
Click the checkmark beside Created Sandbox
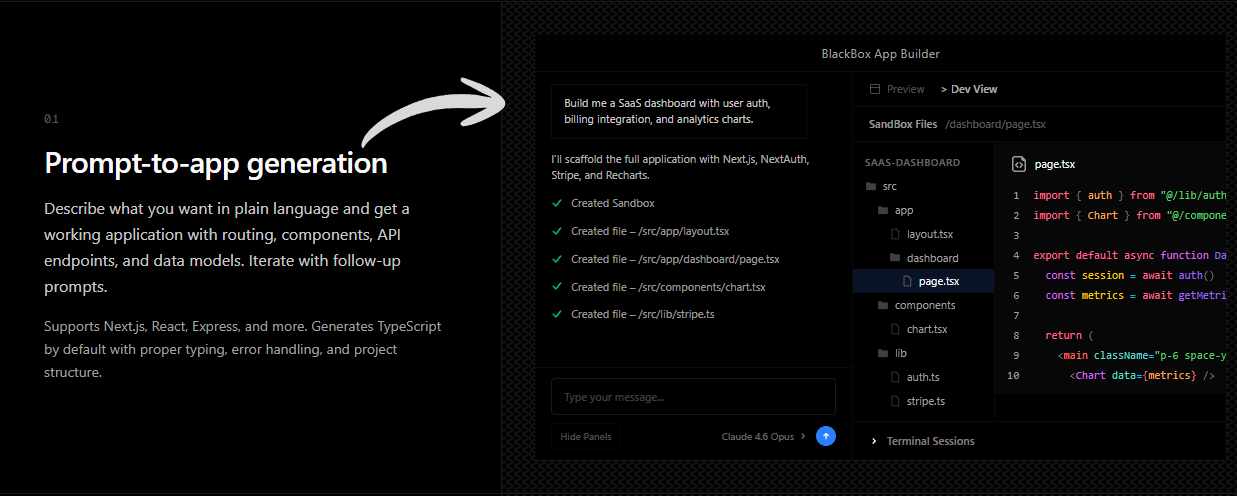coord(556,203)
